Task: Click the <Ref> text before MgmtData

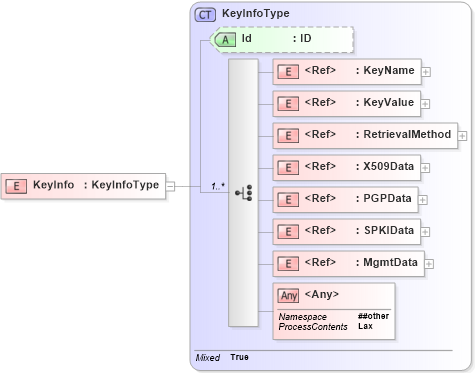Action: click(320, 262)
